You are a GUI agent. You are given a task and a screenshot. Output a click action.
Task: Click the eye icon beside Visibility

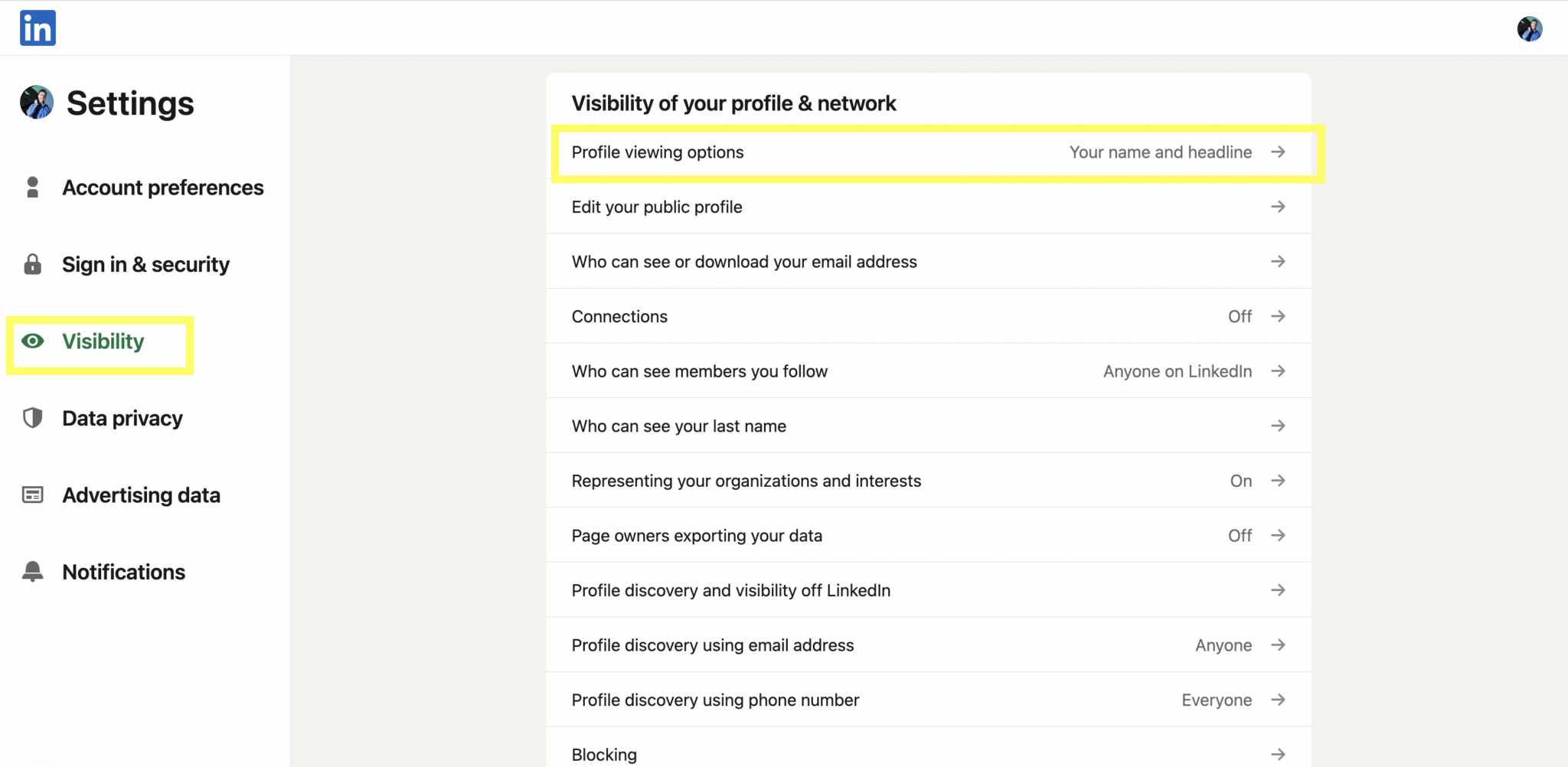[x=32, y=341]
